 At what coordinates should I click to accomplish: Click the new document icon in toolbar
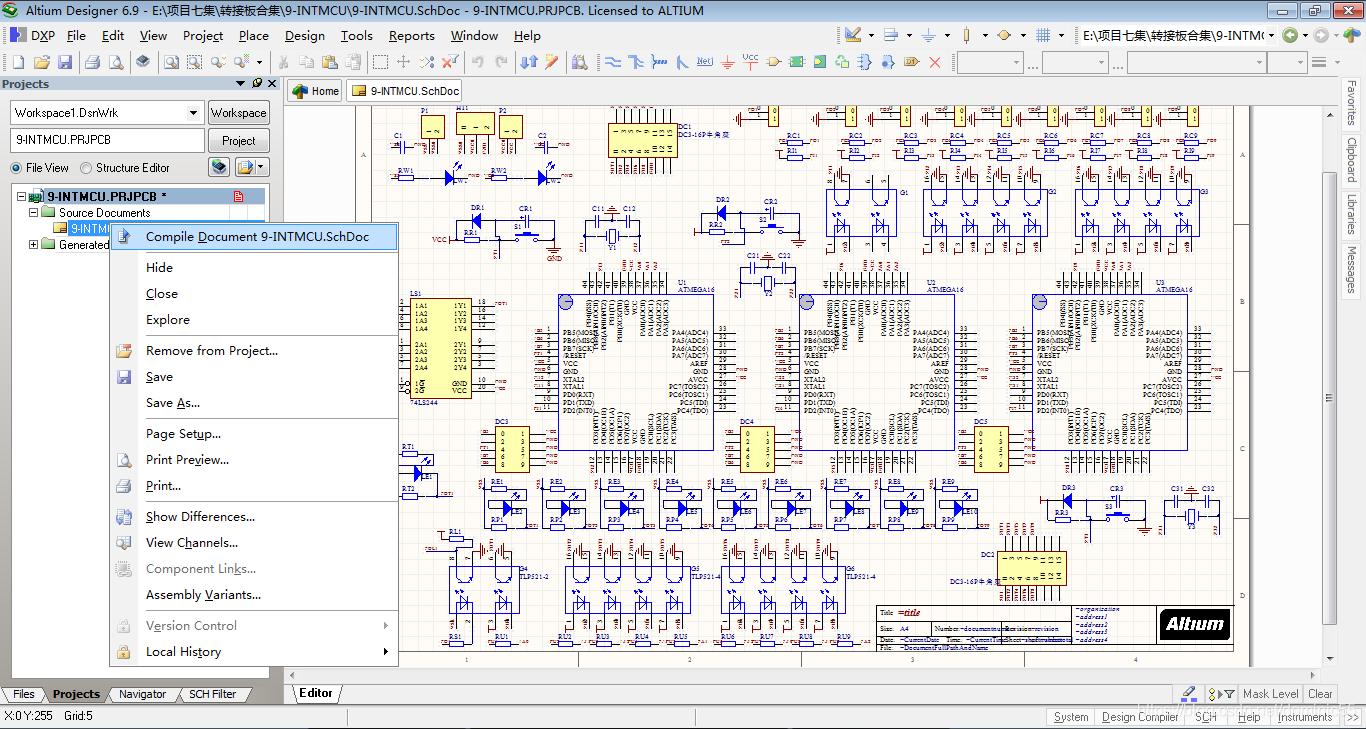(x=18, y=62)
